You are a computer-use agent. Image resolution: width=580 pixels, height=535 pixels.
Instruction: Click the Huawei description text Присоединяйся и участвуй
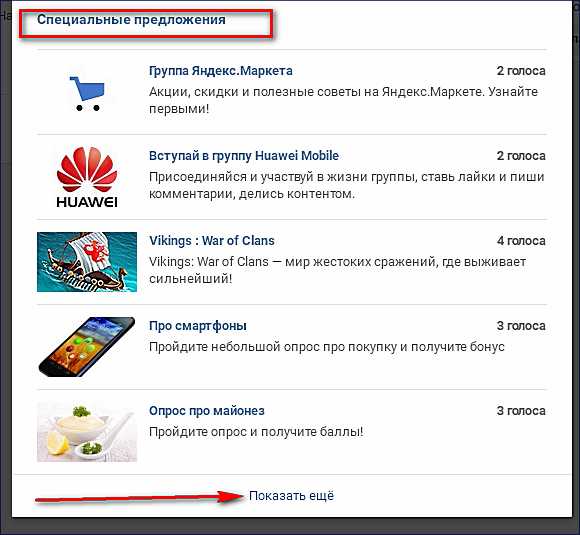(347, 185)
